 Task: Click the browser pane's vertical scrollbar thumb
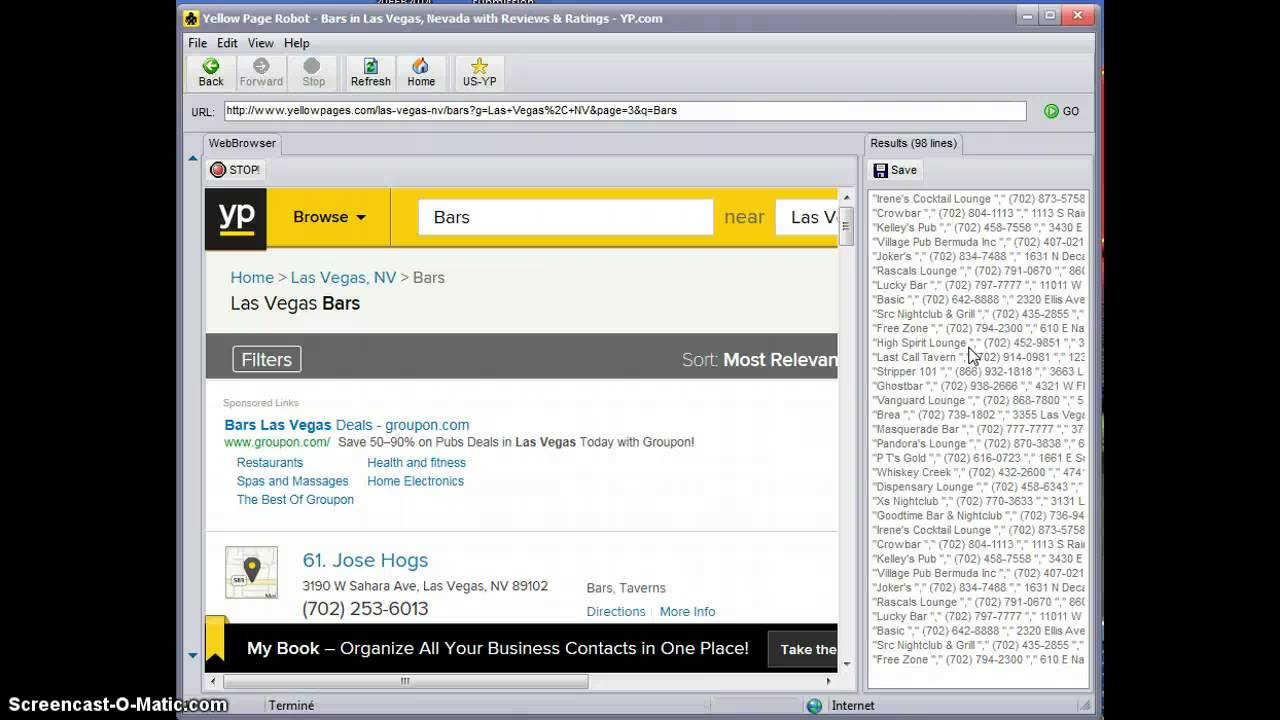(846, 225)
